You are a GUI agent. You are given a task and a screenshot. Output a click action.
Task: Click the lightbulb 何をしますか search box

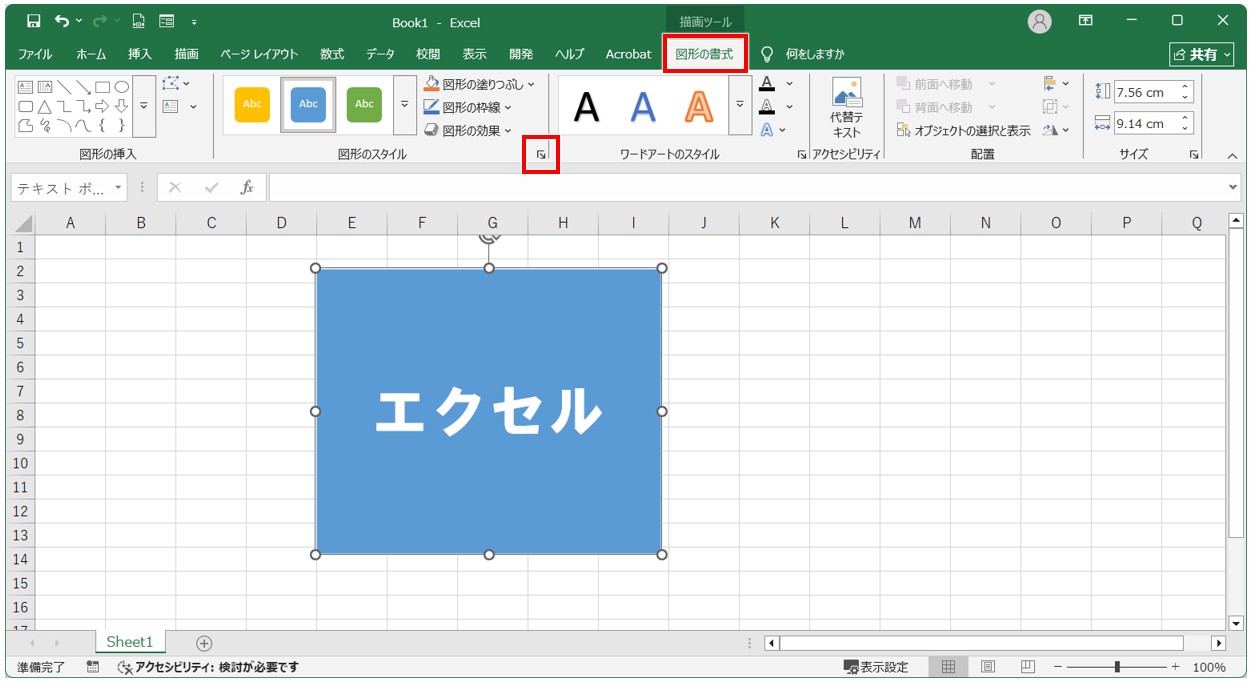[x=802, y=54]
